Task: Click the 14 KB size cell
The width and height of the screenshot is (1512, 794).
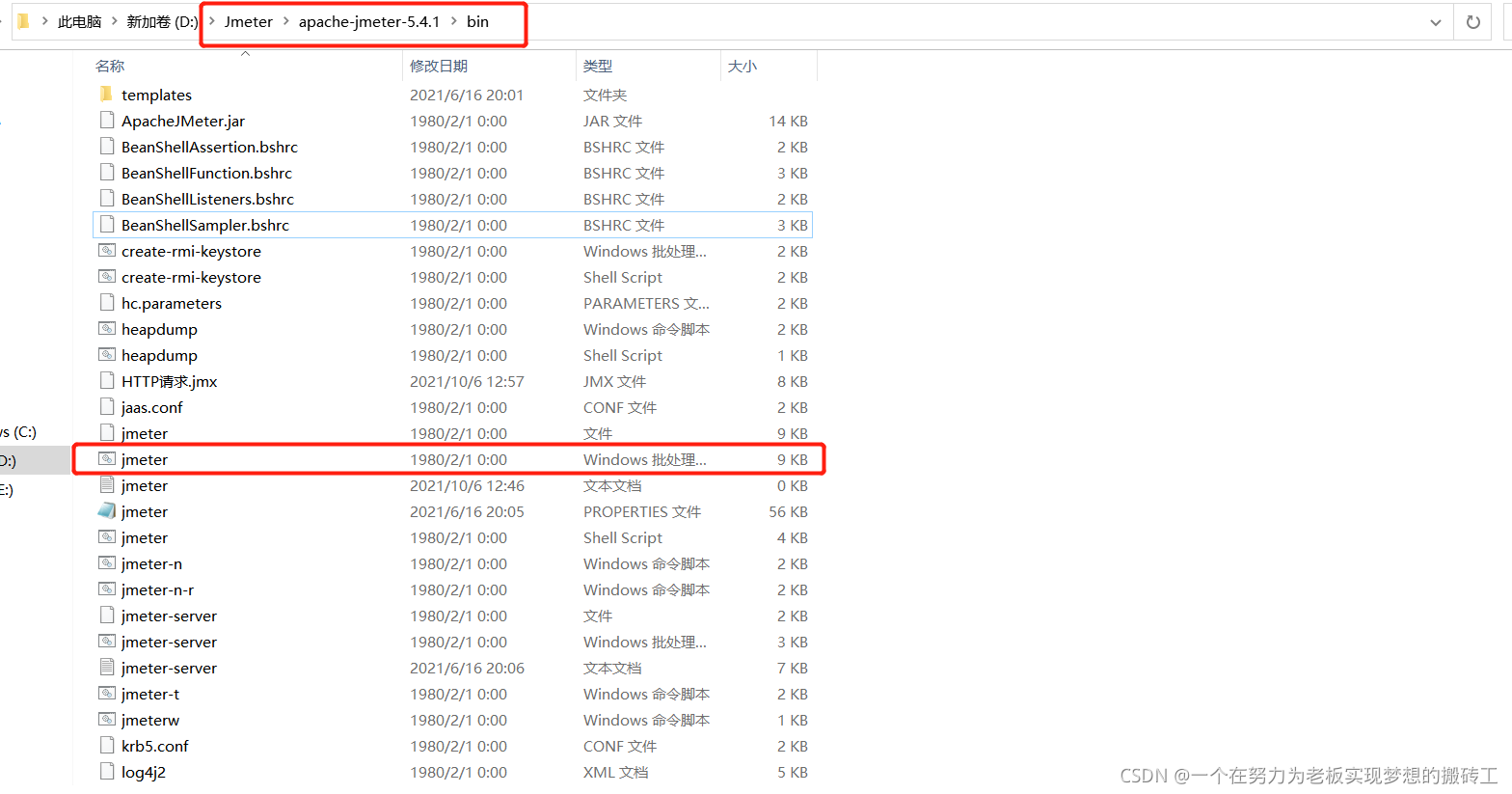Action: [x=788, y=121]
